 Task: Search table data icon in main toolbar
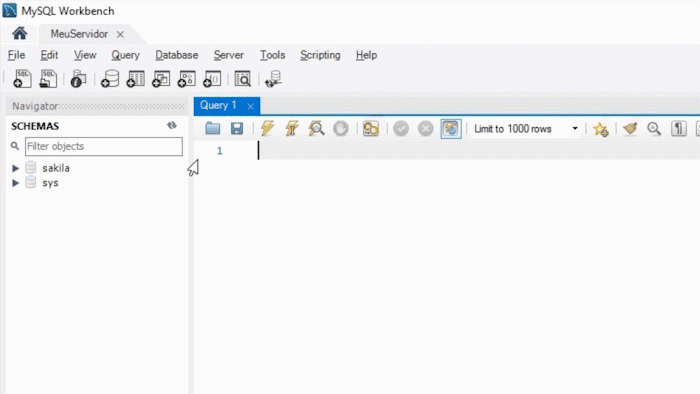(x=243, y=79)
